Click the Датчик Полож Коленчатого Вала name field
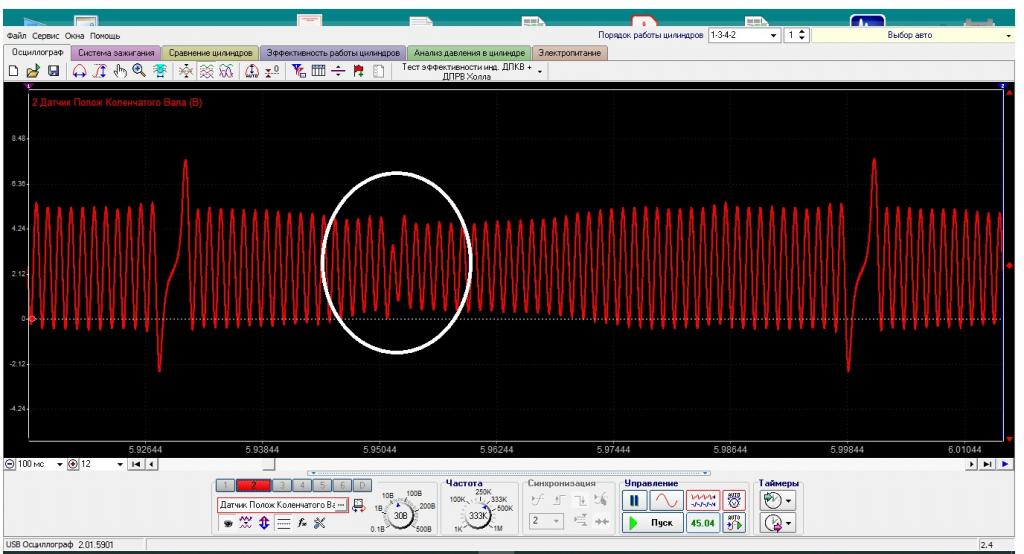This screenshot has height=554, width=1024. point(280,504)
